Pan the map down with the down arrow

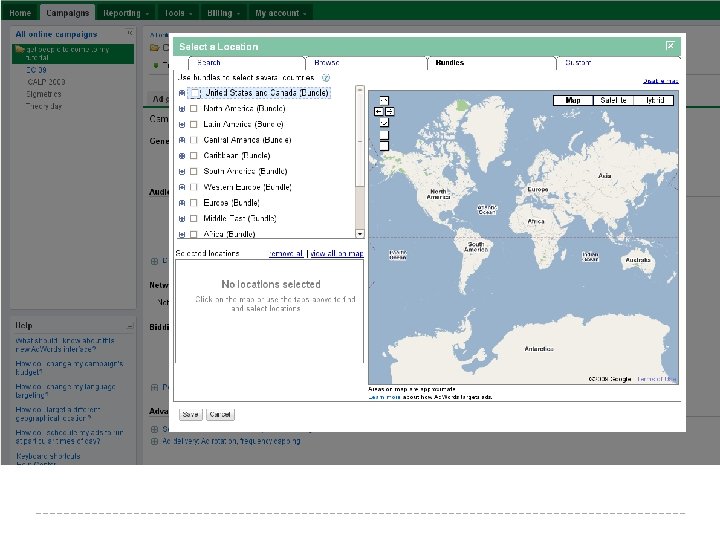pos(384,123)
